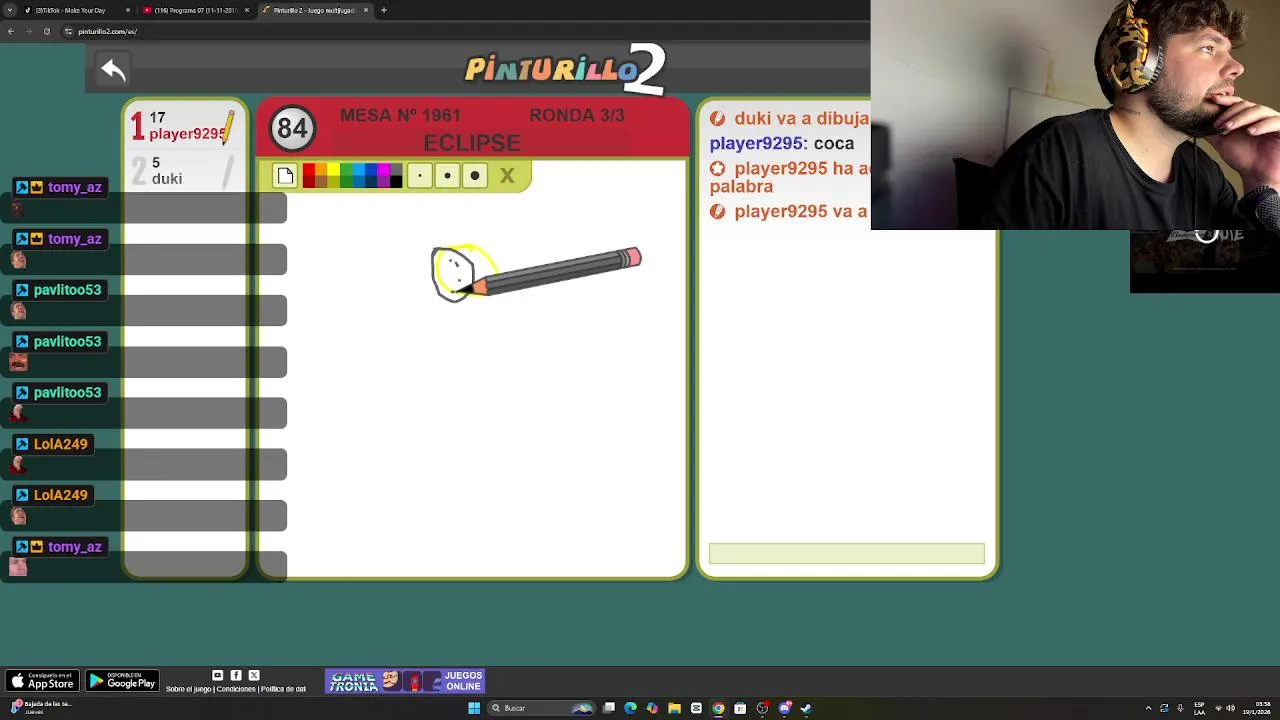Open the 'Sobre el juego' footer link
Image resolution: width=1280 pixels, height=720 pixels.
coord(188,689)
